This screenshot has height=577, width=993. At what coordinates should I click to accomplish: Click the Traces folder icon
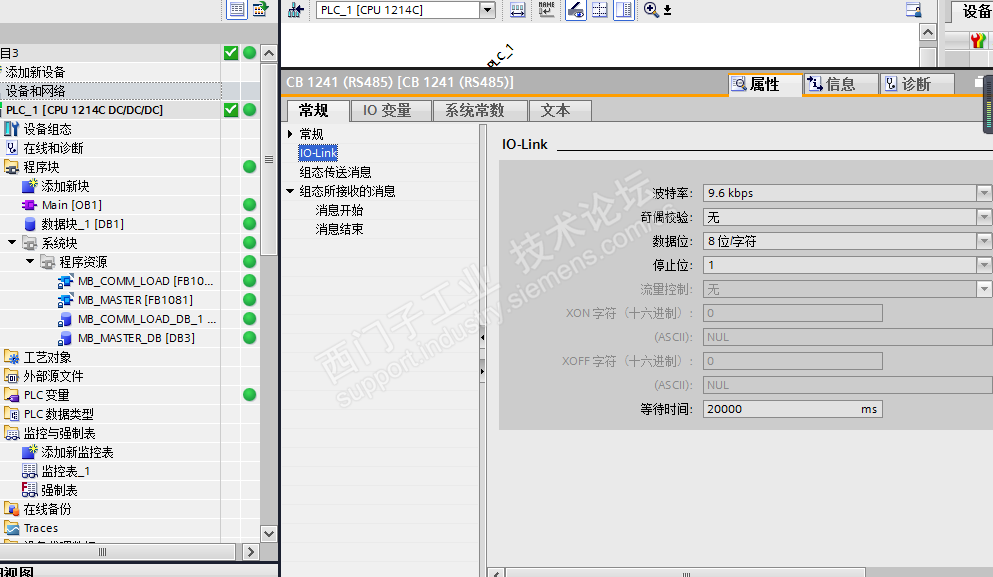coord(11,528)
